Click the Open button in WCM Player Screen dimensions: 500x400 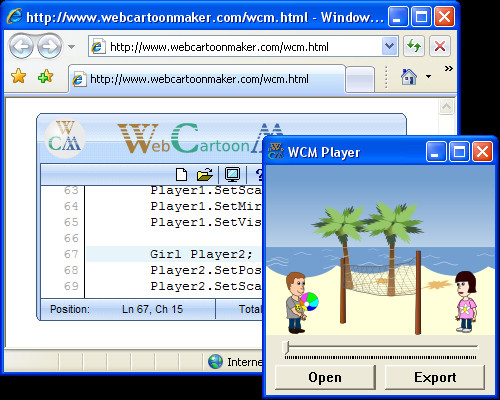point(325,377)
